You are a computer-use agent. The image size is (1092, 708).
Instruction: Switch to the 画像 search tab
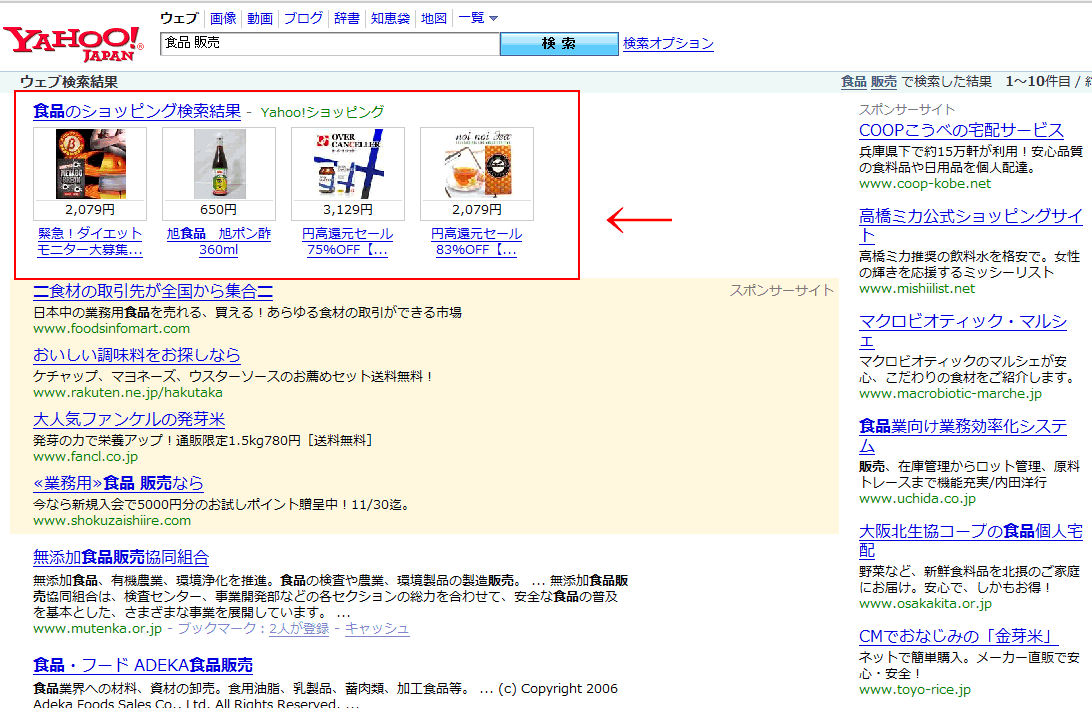223,18
